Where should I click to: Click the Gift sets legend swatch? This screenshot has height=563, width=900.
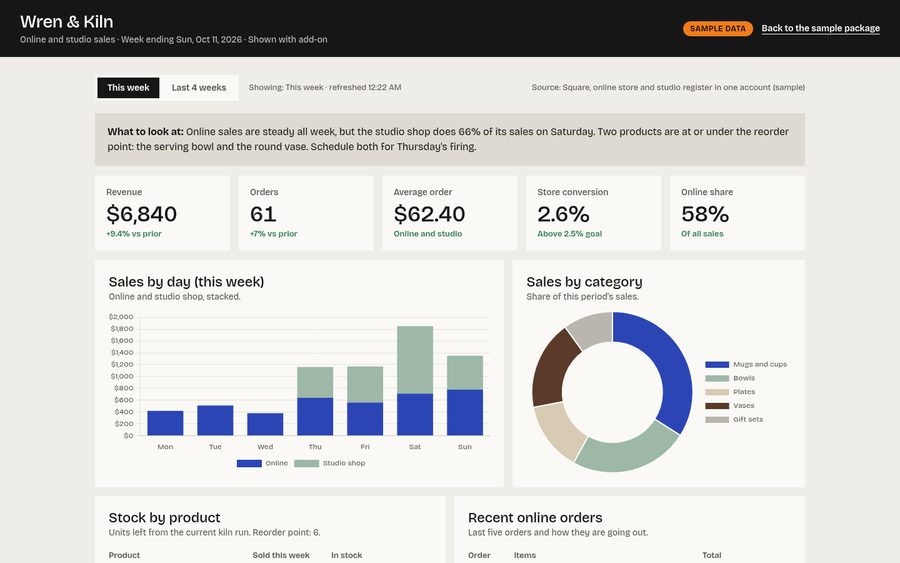point(717,420)
